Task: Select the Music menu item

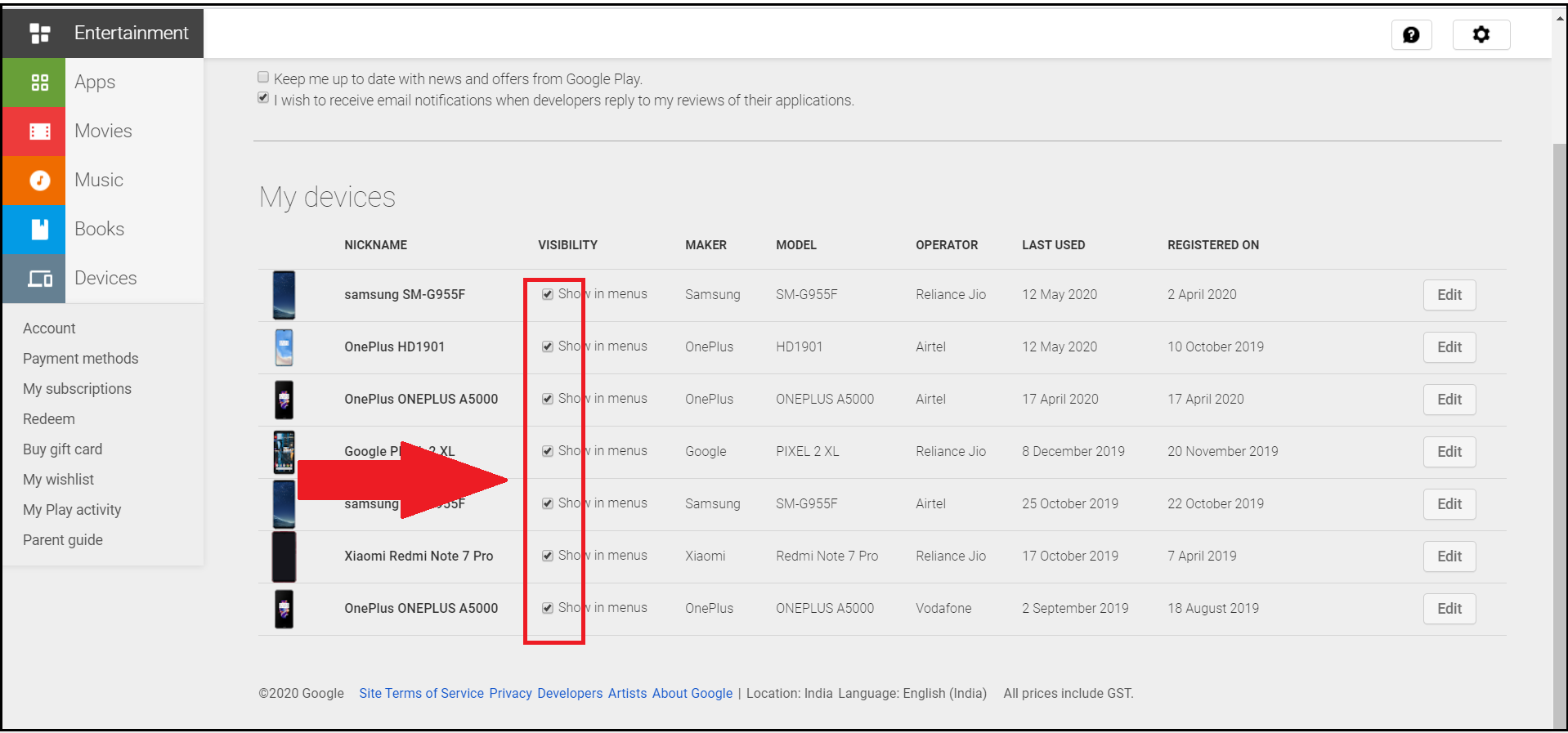Action: (99, 180)
